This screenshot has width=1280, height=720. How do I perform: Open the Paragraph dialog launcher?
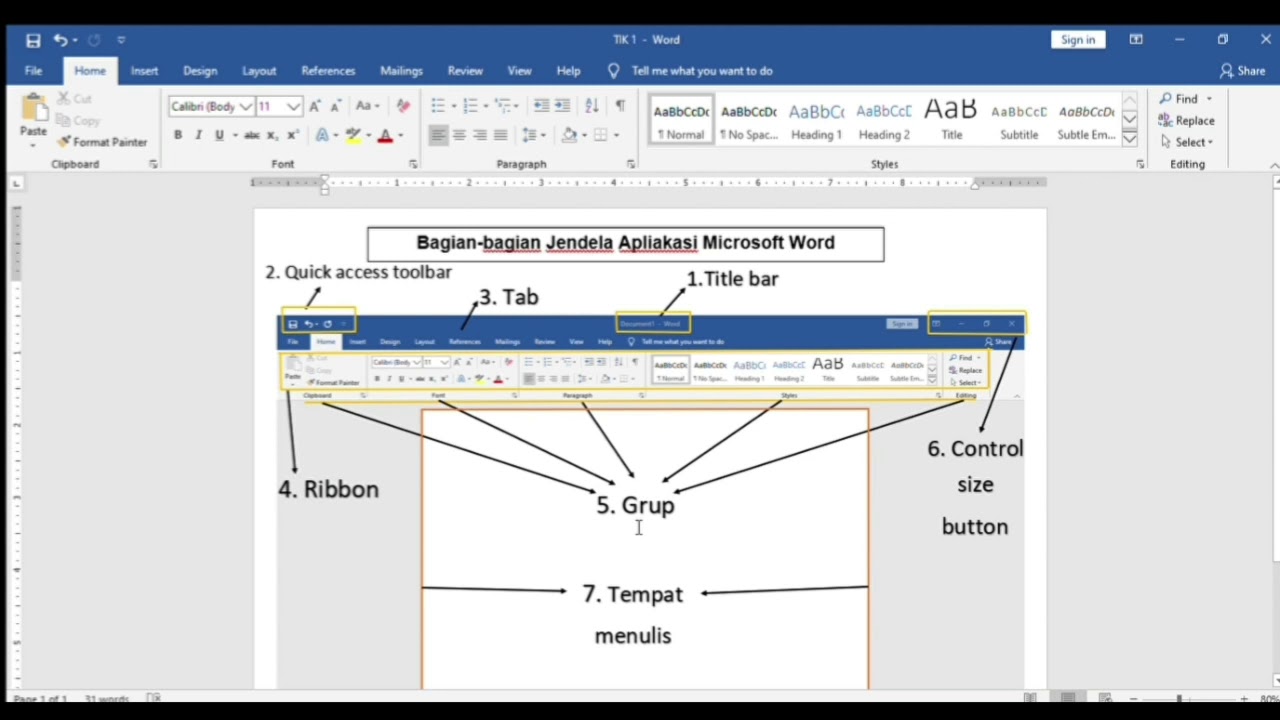[631, 164]
